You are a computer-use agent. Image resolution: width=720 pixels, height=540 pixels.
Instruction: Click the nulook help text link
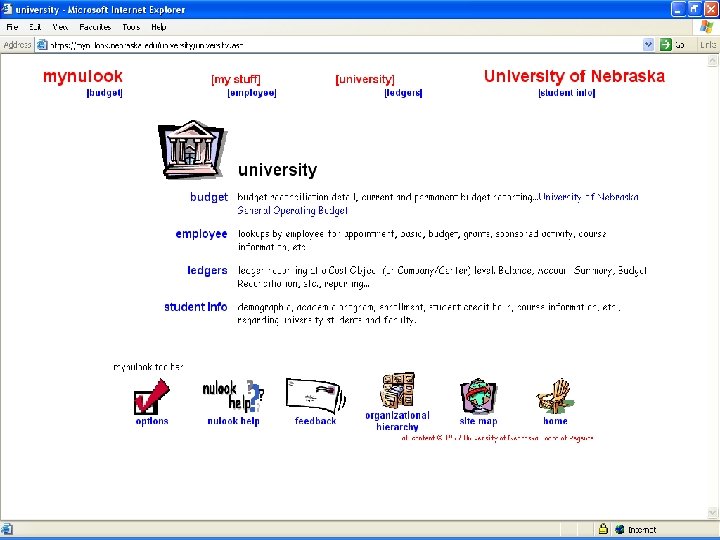[x=233, y=421]
